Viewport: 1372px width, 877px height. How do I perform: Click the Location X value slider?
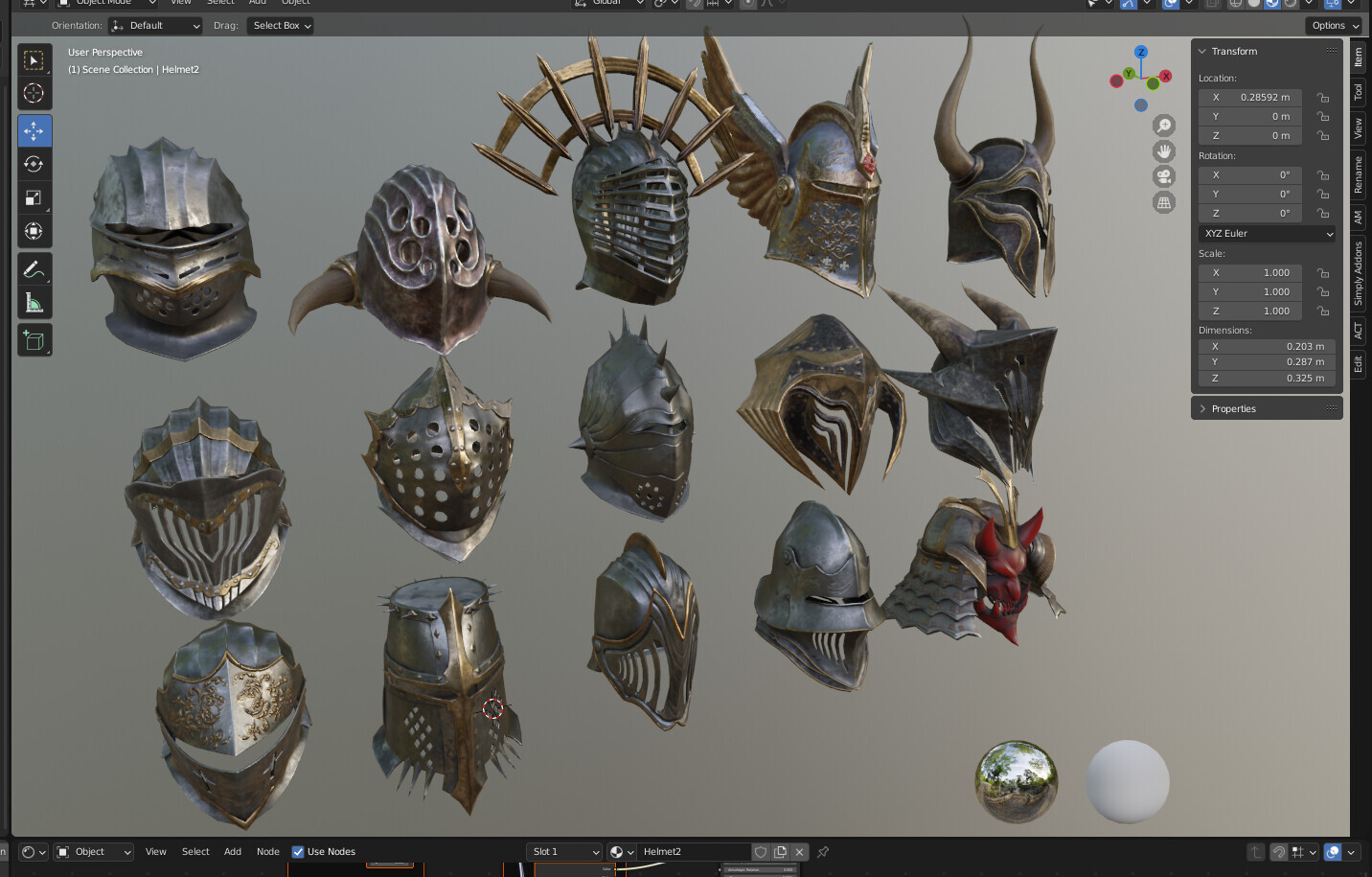pos(1249,97)
